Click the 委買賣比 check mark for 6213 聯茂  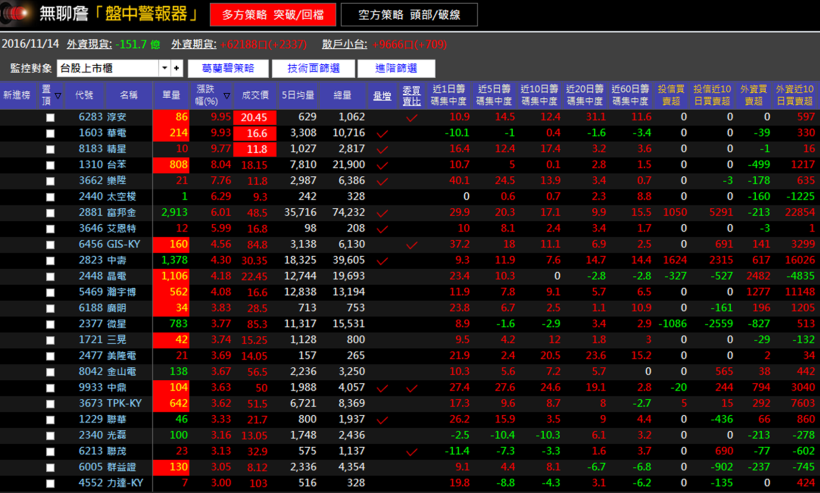tap(412, 452)
